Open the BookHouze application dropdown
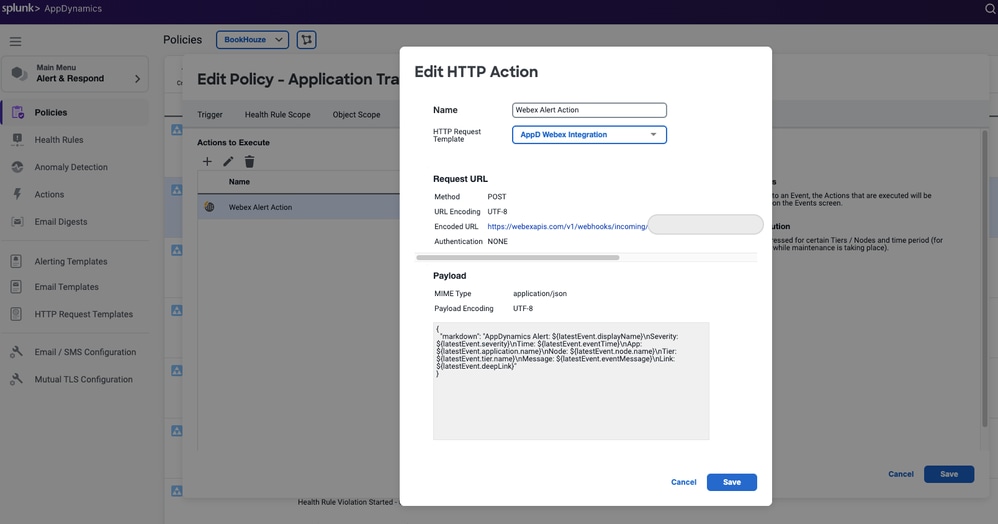This screenshot has height=524, width=998. 252,39
